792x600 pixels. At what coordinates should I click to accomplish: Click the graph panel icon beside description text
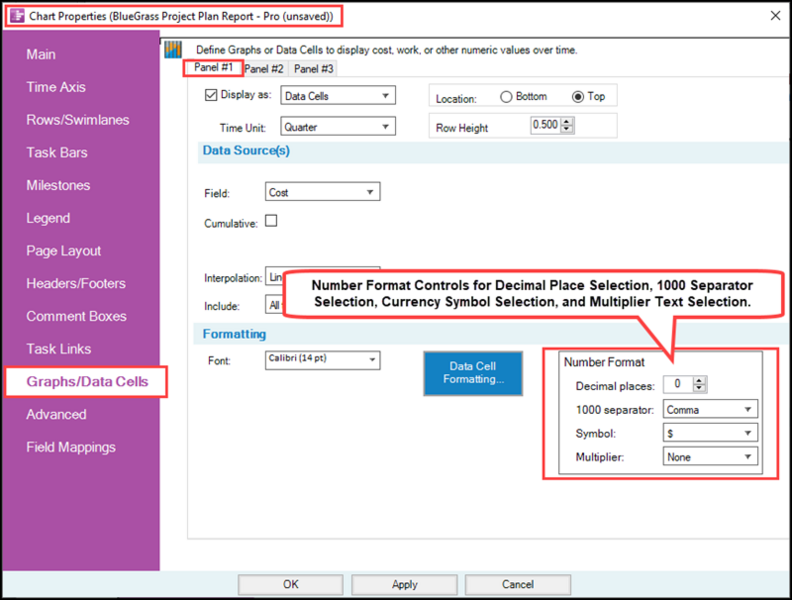point(173,49)
